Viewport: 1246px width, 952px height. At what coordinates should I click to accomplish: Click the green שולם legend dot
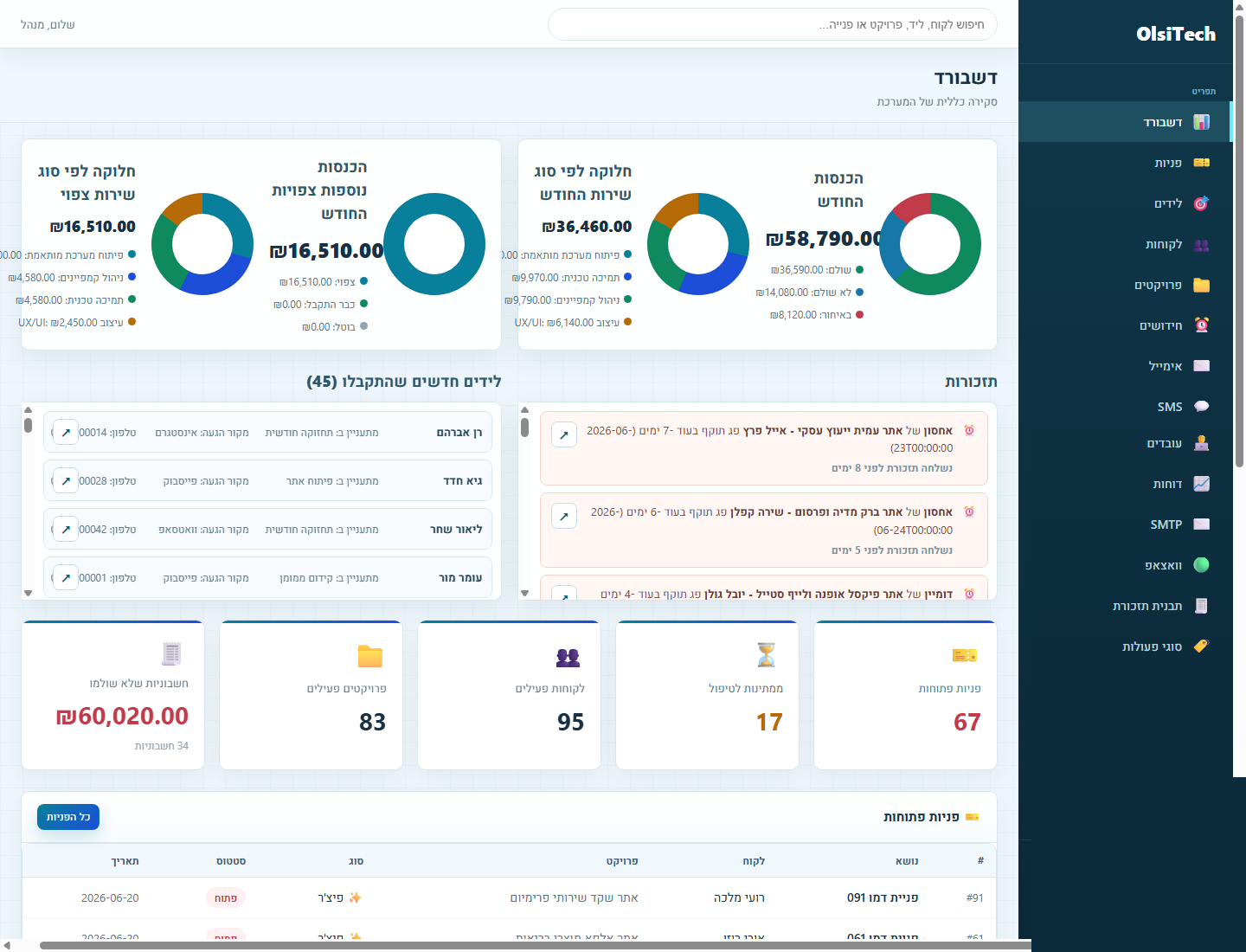coord(859,270)
